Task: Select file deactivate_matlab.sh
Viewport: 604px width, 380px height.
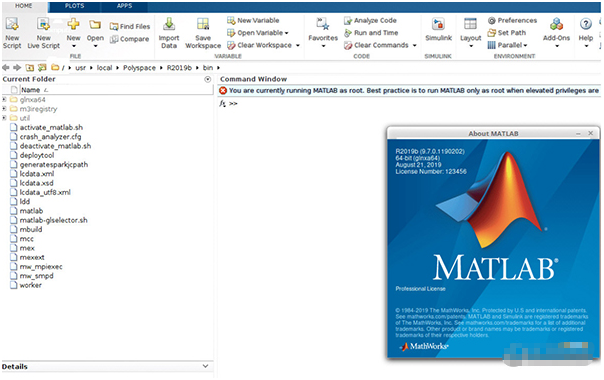Action: [x=55, y=146]
